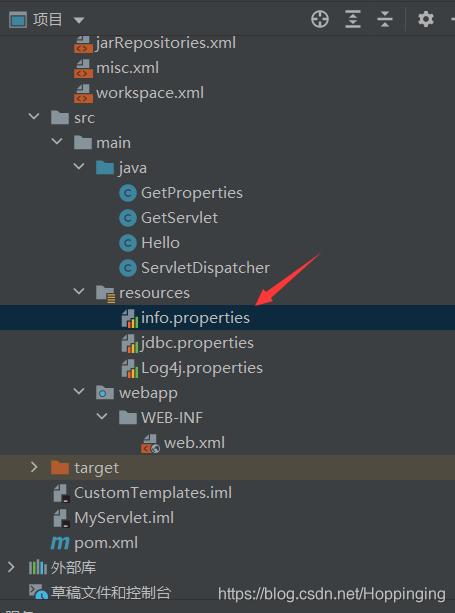Screen dimensions: 455x613
Task: Open the project panel settings gear
Action: pos(426,19)
